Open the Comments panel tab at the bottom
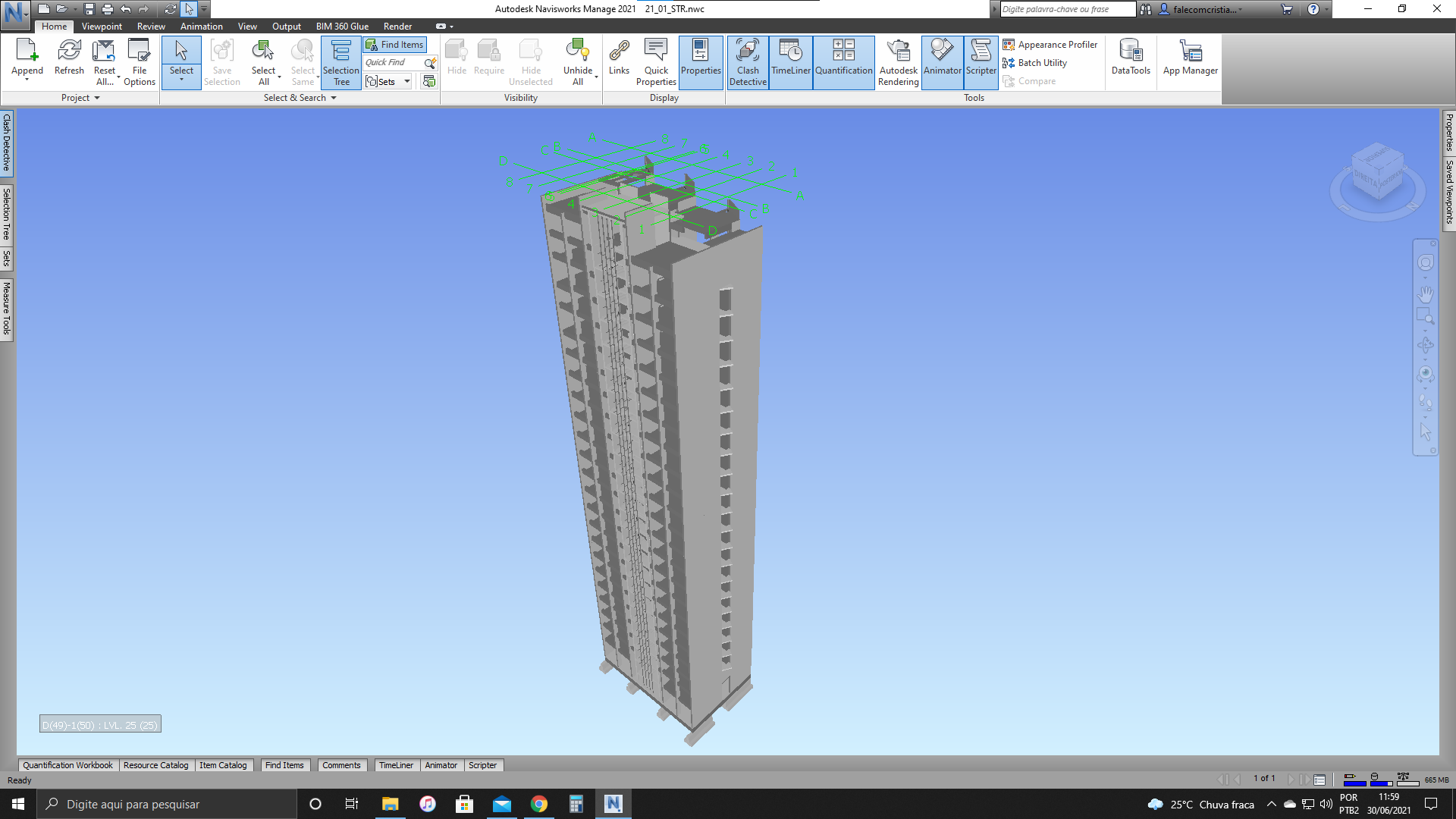1456x819 pixels. [x=341, y=765]
